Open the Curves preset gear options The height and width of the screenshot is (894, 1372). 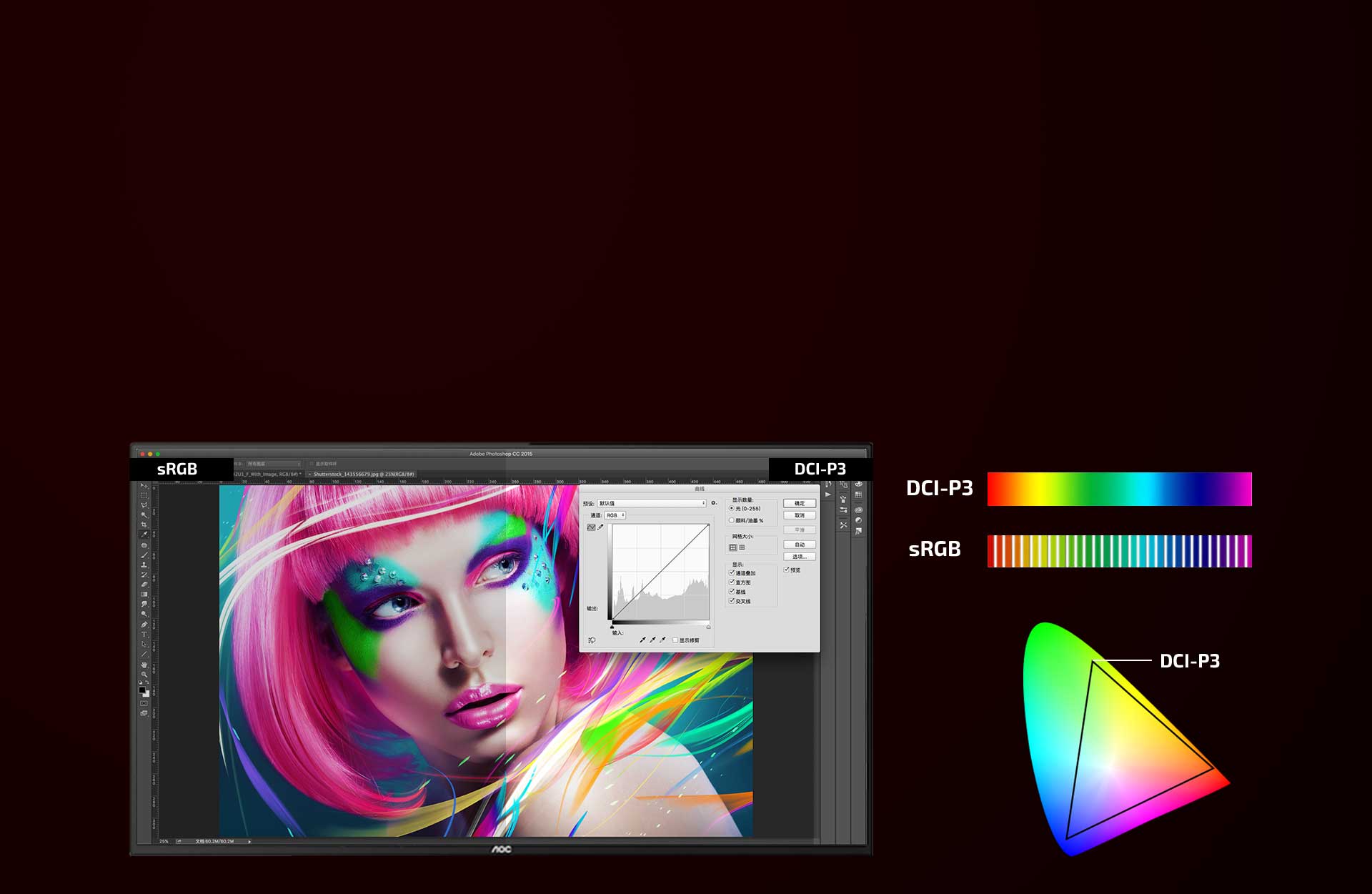tap(714, 503)
